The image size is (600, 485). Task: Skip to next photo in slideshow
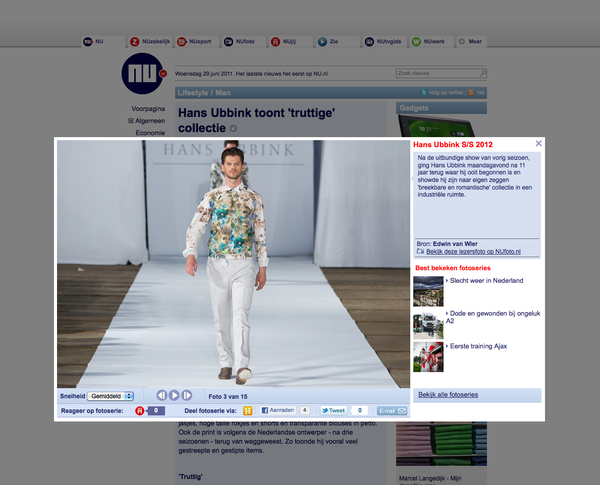pos(187,395)
